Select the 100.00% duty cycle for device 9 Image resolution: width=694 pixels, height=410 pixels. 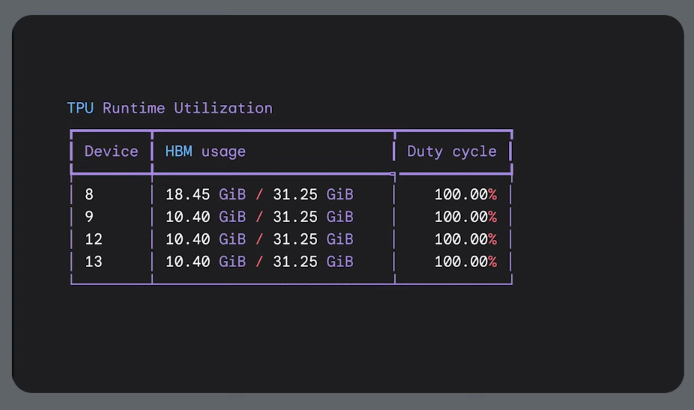(465, 217)
